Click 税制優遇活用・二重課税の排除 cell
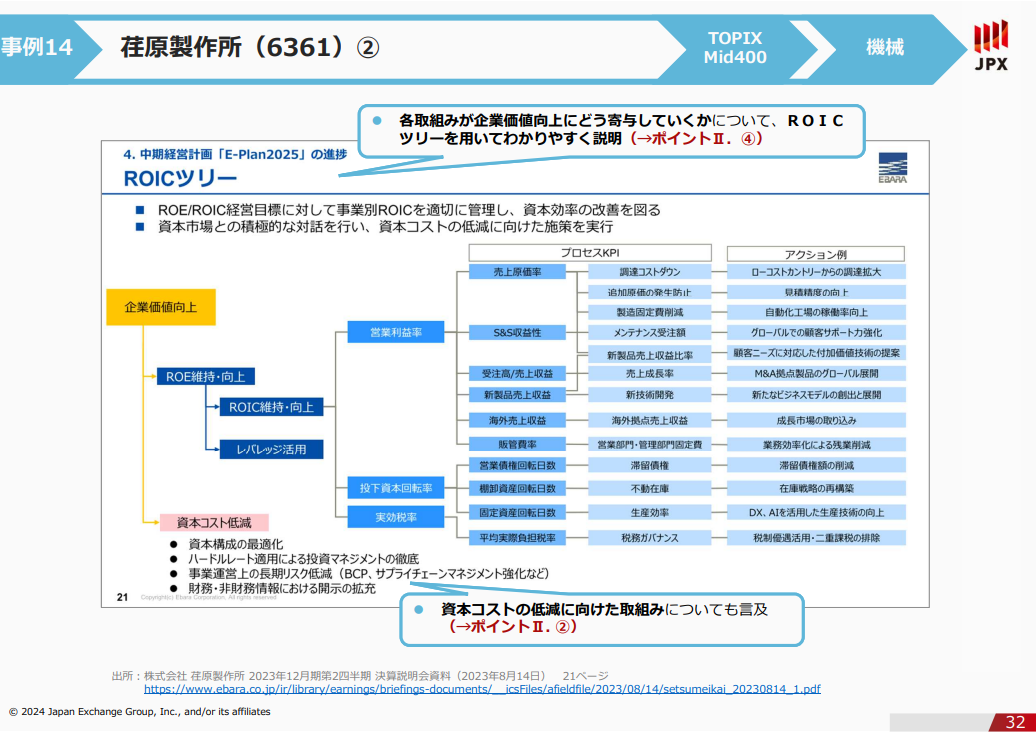This screenshot has width=1036, height=735. pyautogui.click(x=816, y=538)
